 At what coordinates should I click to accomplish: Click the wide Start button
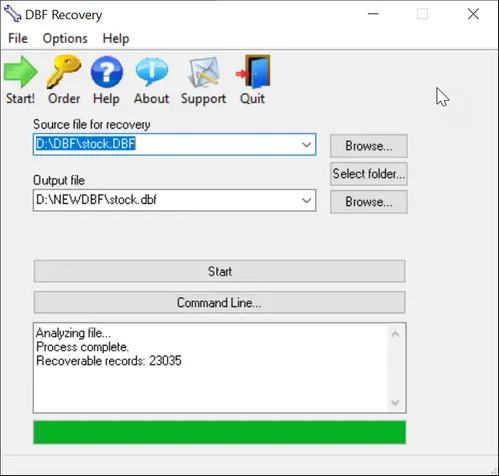point(220,271)
